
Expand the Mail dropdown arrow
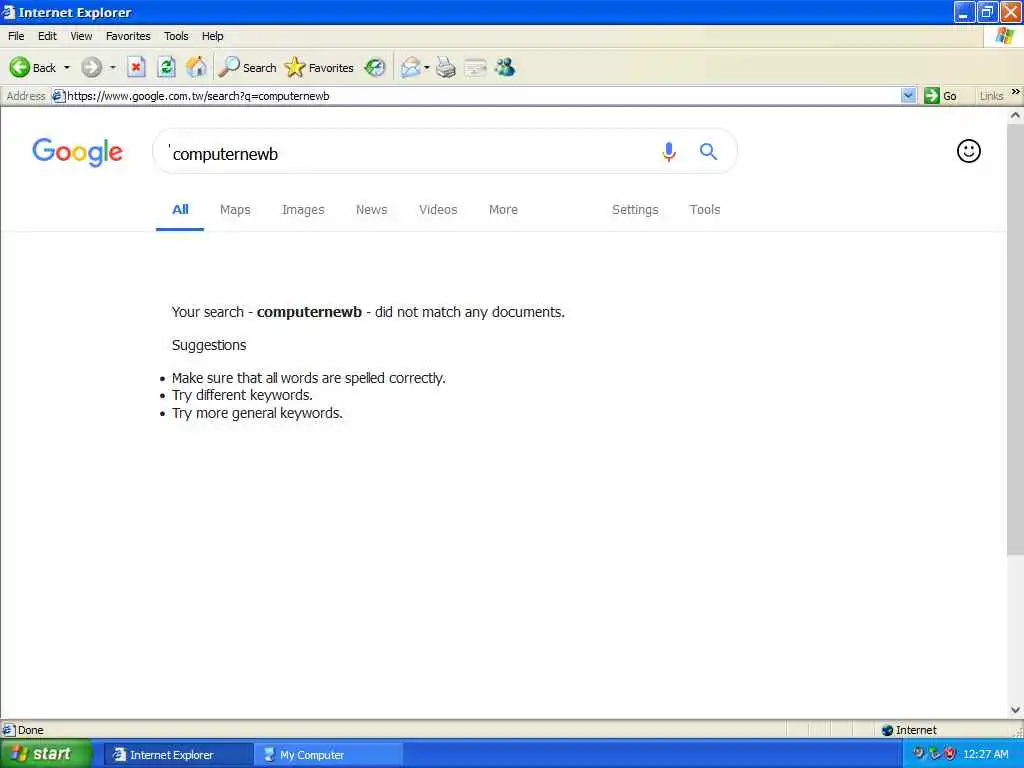tap(426, 67)
